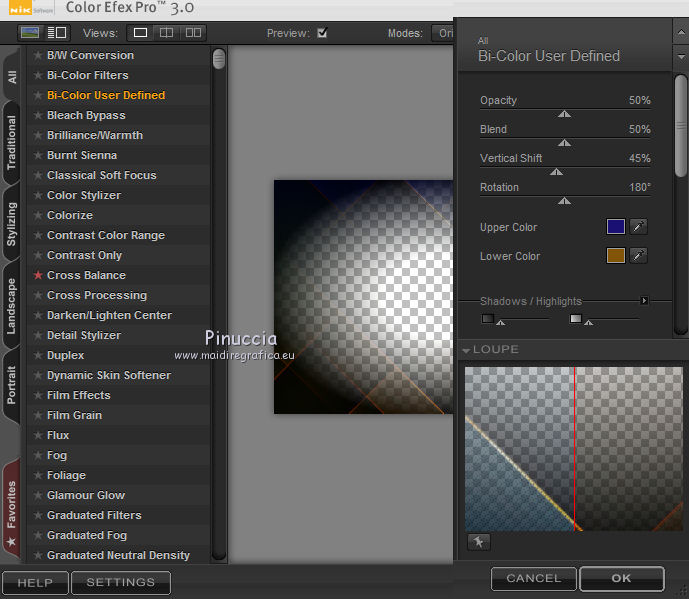Screen dimensions: 689x599
Task: Click the Upper Color blue swatch
Action: (615, 227)
